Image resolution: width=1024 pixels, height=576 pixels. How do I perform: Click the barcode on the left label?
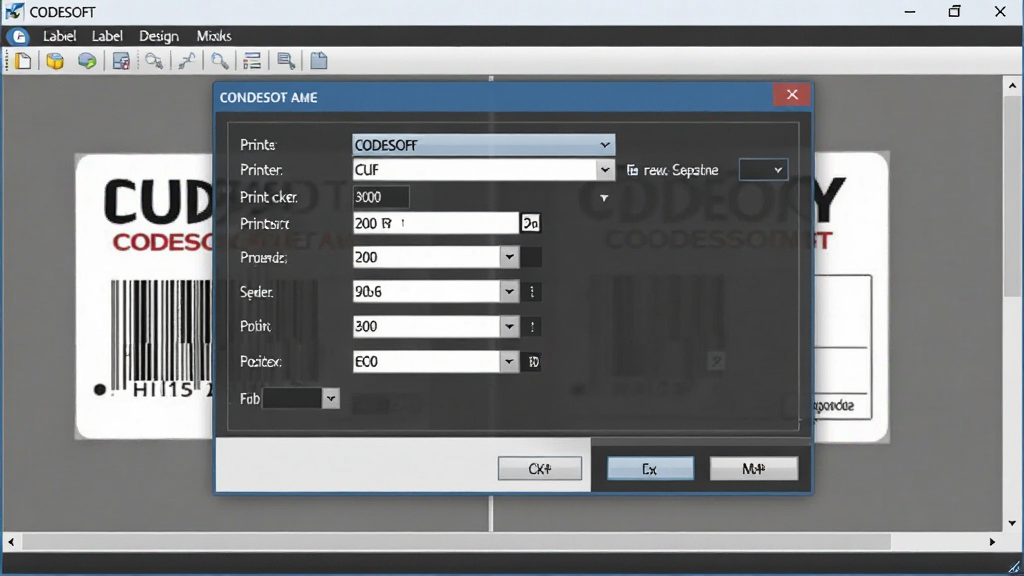[161, 334]
